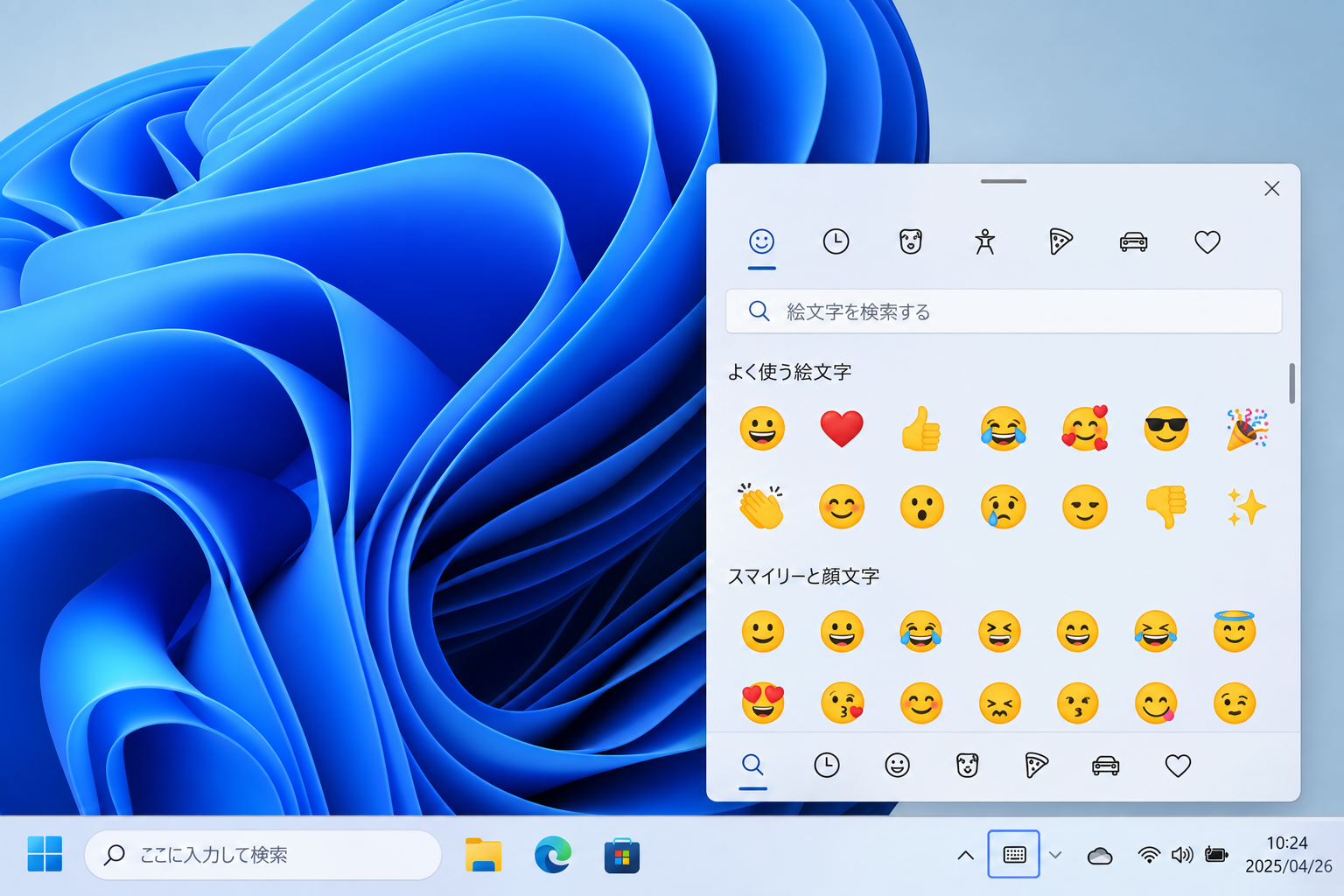Screen dimensions: 1344x896
Task: Select the surprised open-mouth face emoji
Action: (x=922, y=507)
